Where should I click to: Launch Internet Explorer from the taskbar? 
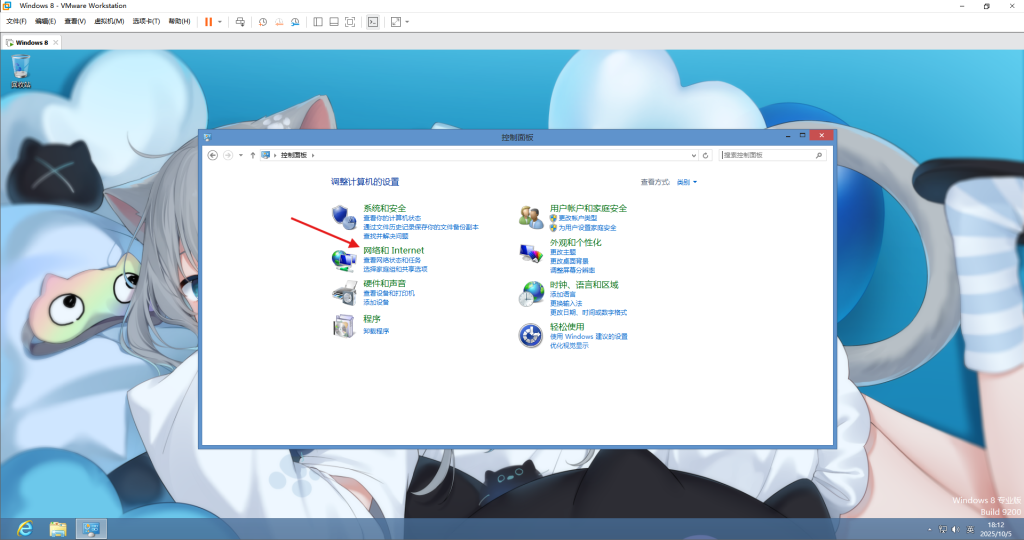[23, 528]
